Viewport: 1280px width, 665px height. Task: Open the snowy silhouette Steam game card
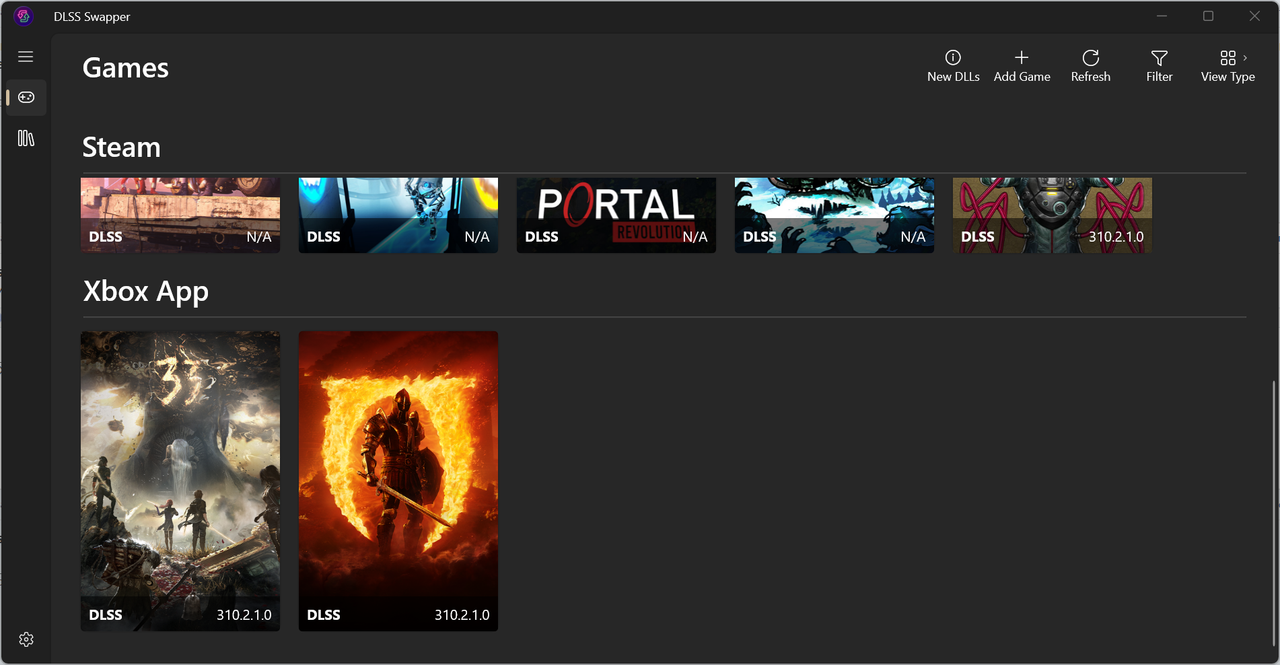pos(834,215)
